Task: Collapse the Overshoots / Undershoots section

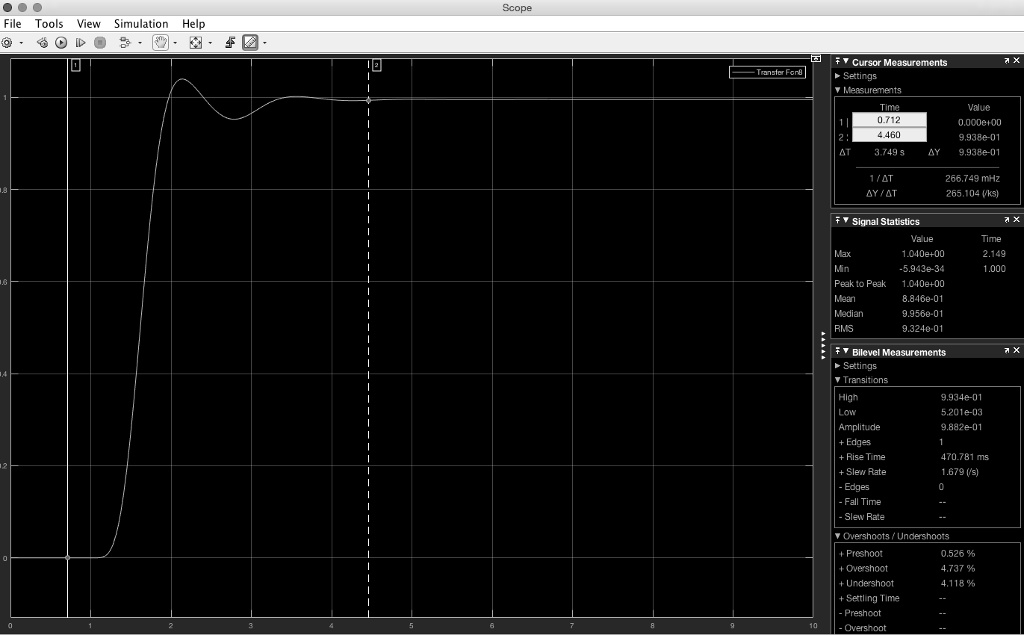Action: pos(838,536)
